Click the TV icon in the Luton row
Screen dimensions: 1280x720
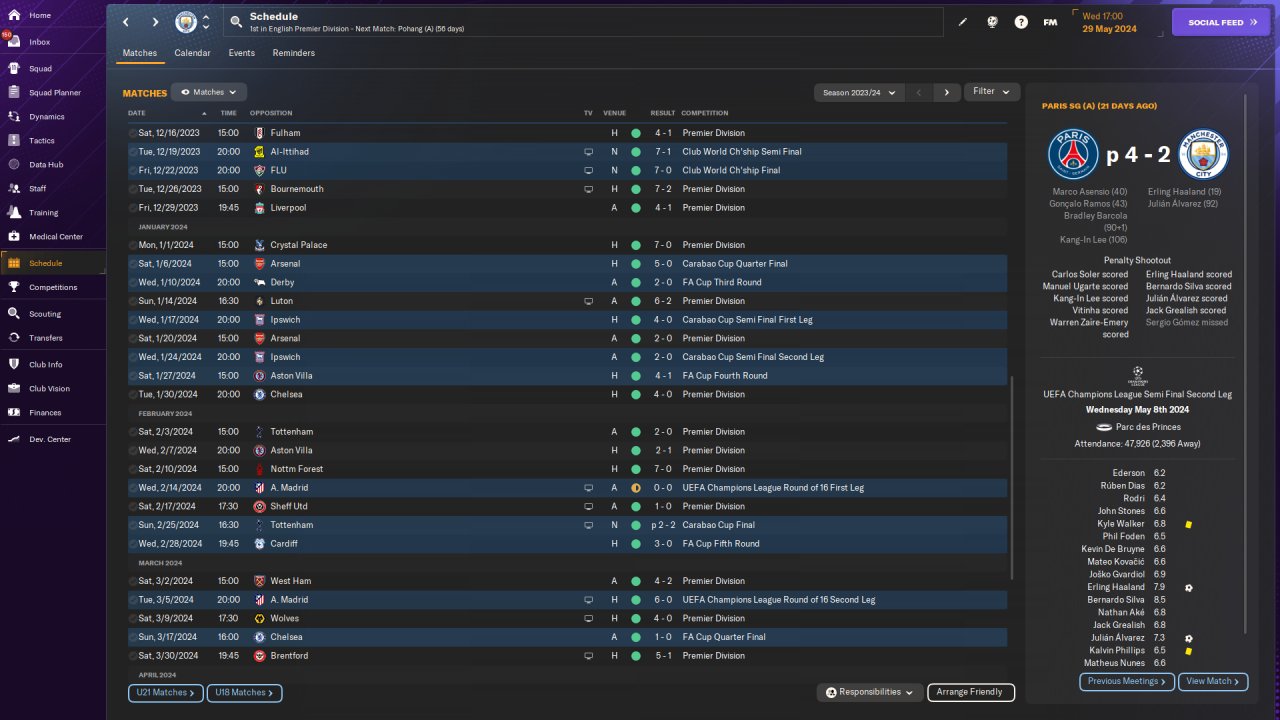click(589, 301)
